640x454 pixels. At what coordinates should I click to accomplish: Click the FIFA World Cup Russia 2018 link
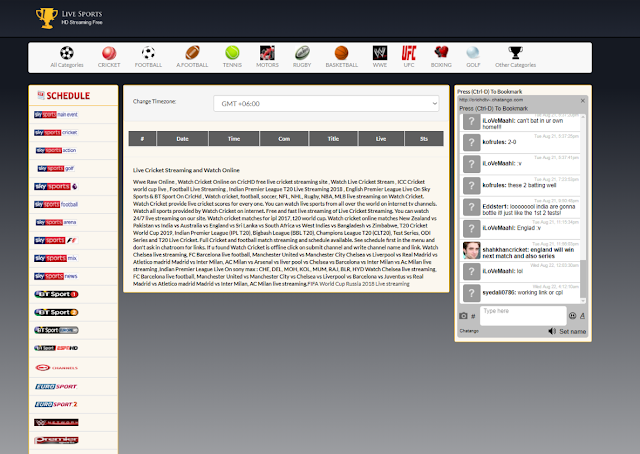[358, 284]
